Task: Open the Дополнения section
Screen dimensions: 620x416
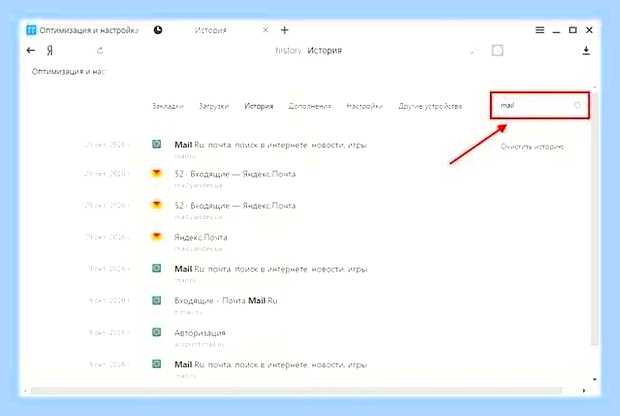Action: 310,106
